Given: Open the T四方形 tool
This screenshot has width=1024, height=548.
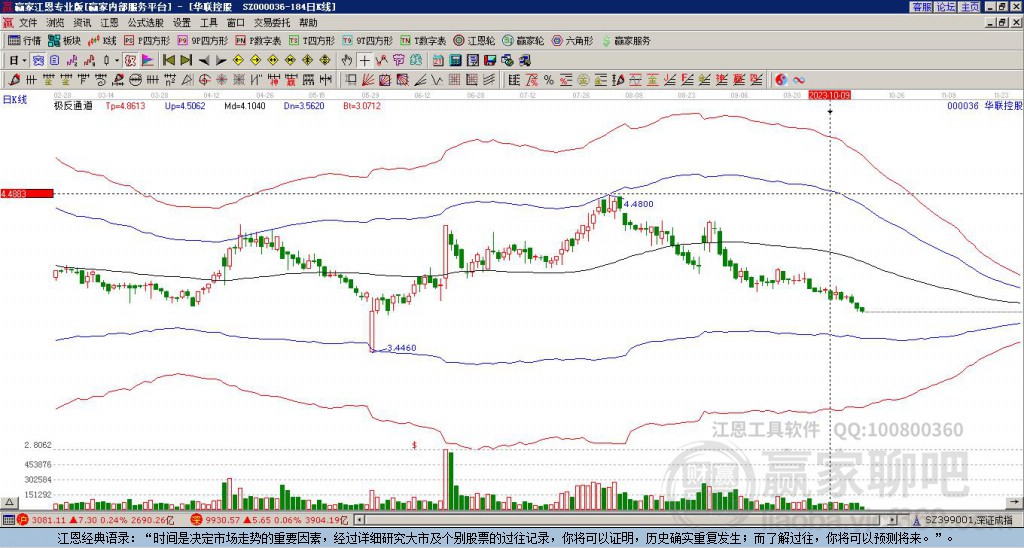Looking at the screenshot, I should [312, 40].
